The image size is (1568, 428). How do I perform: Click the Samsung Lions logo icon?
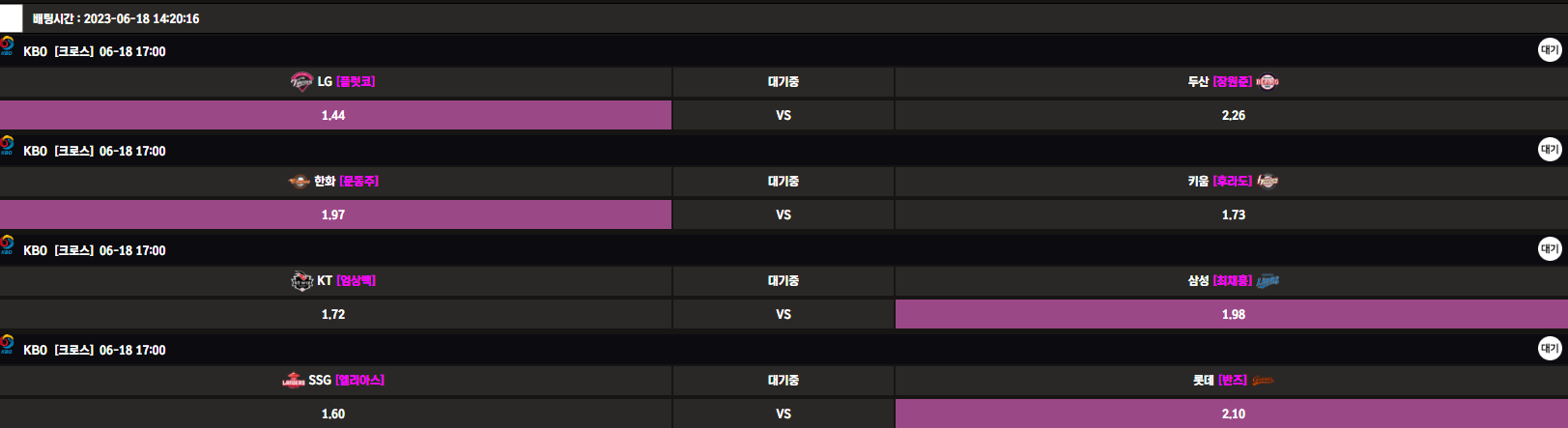1268,281
